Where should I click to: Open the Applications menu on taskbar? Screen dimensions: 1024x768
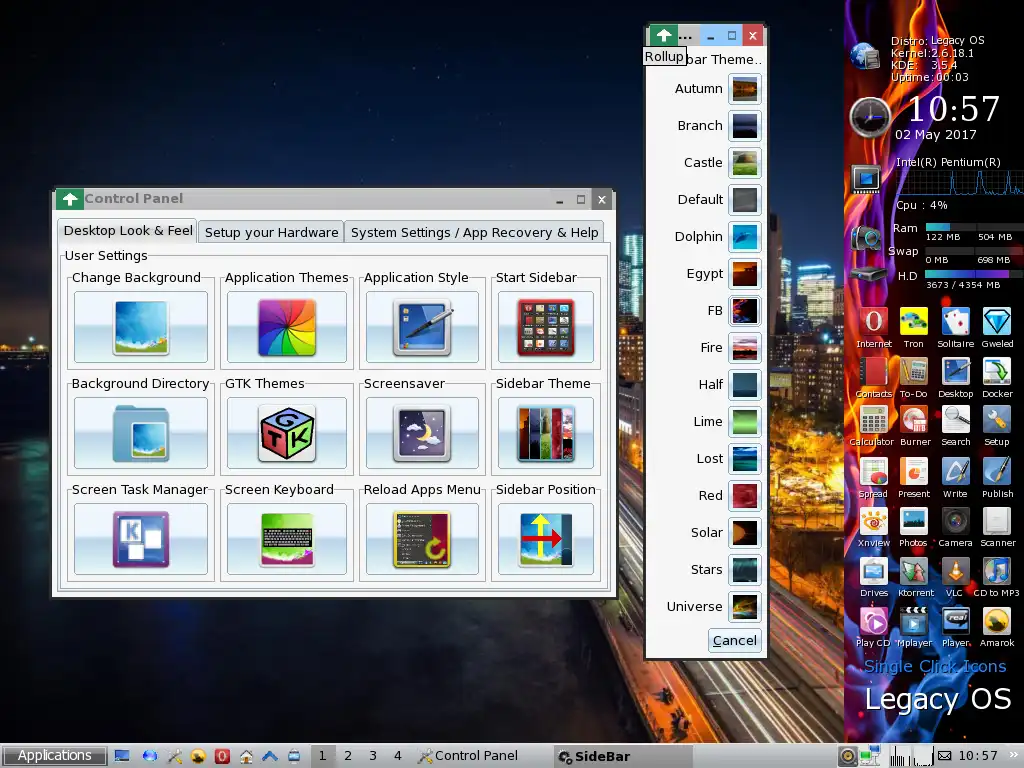pyautogui.click(x=54, y=756)
